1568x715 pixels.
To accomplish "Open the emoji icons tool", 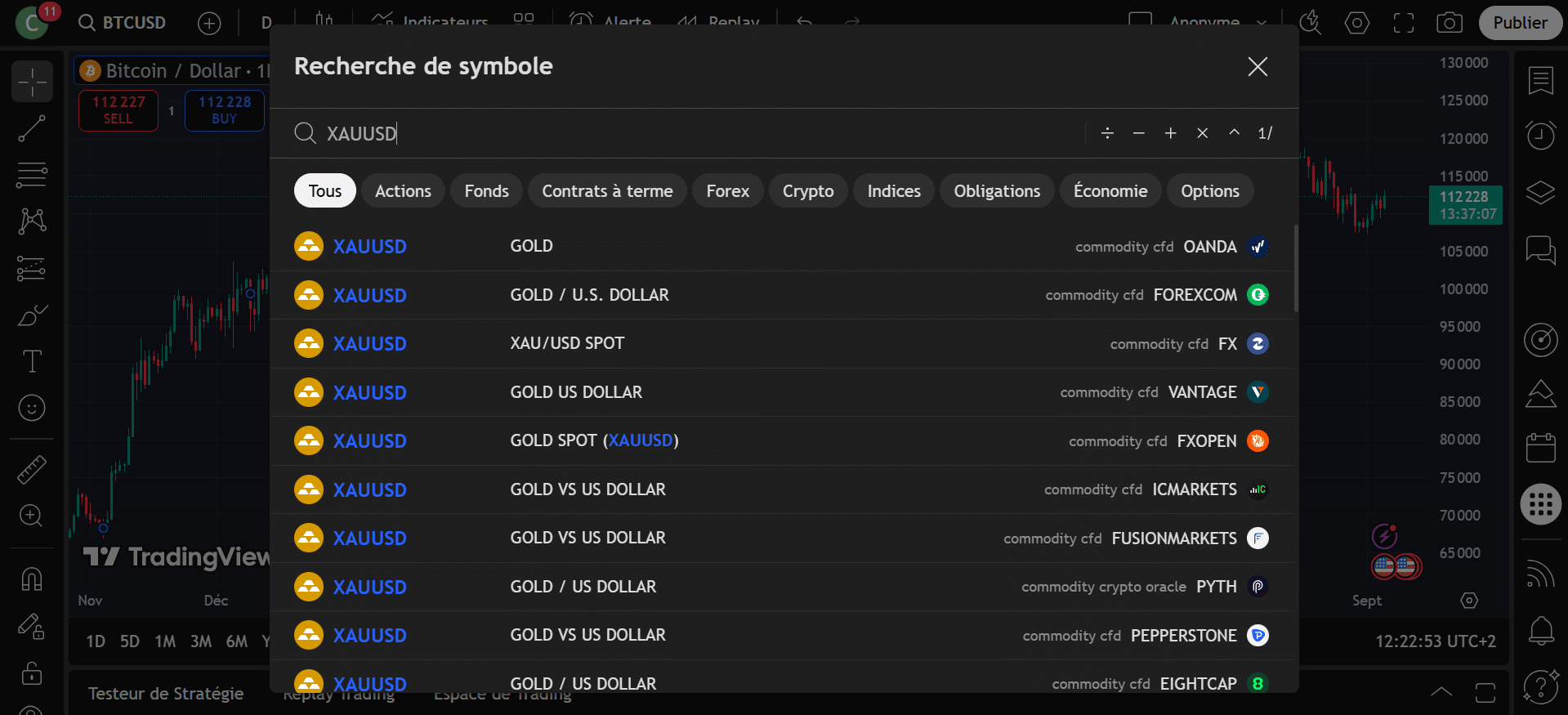I will [x=32, y=407].
